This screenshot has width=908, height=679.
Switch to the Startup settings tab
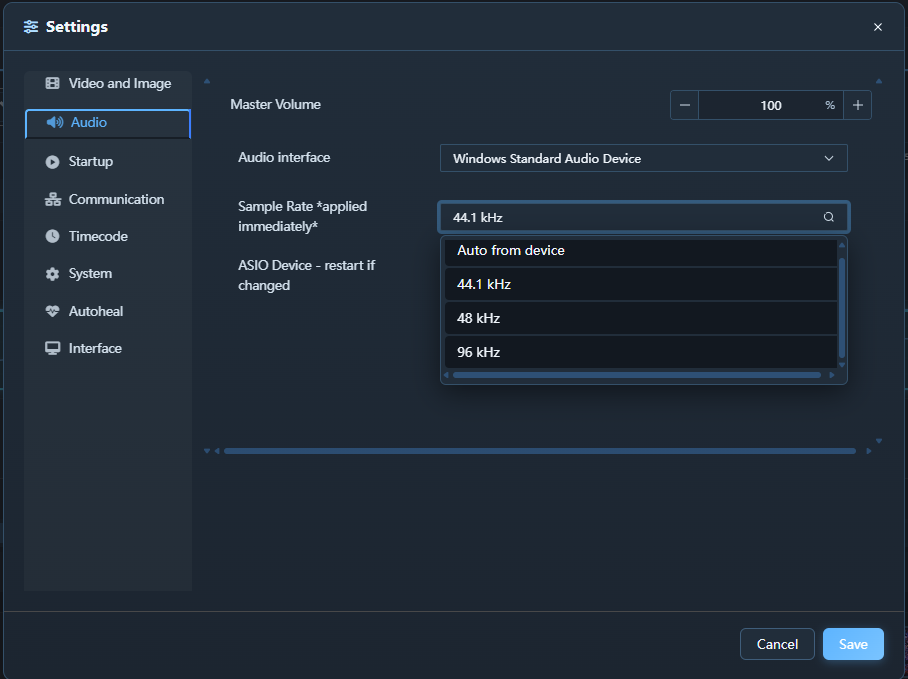click(108, 162)
